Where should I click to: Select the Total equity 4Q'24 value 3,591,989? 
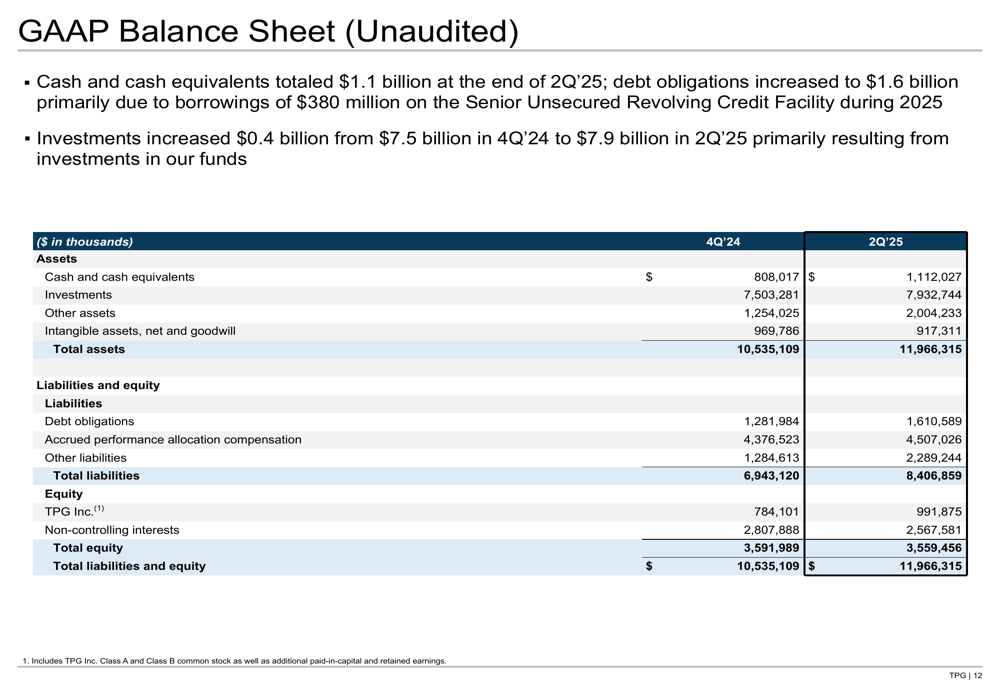tap(771, 548)
